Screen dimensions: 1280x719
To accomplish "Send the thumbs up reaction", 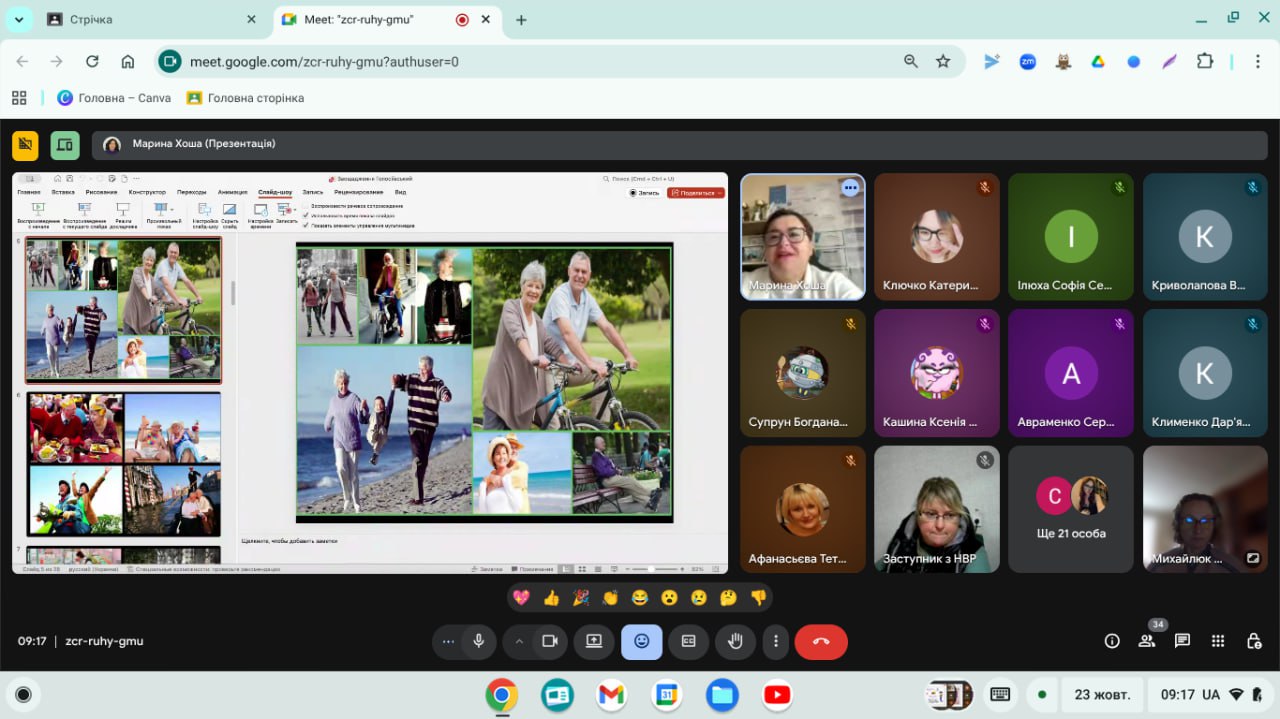I will [551, 598].
